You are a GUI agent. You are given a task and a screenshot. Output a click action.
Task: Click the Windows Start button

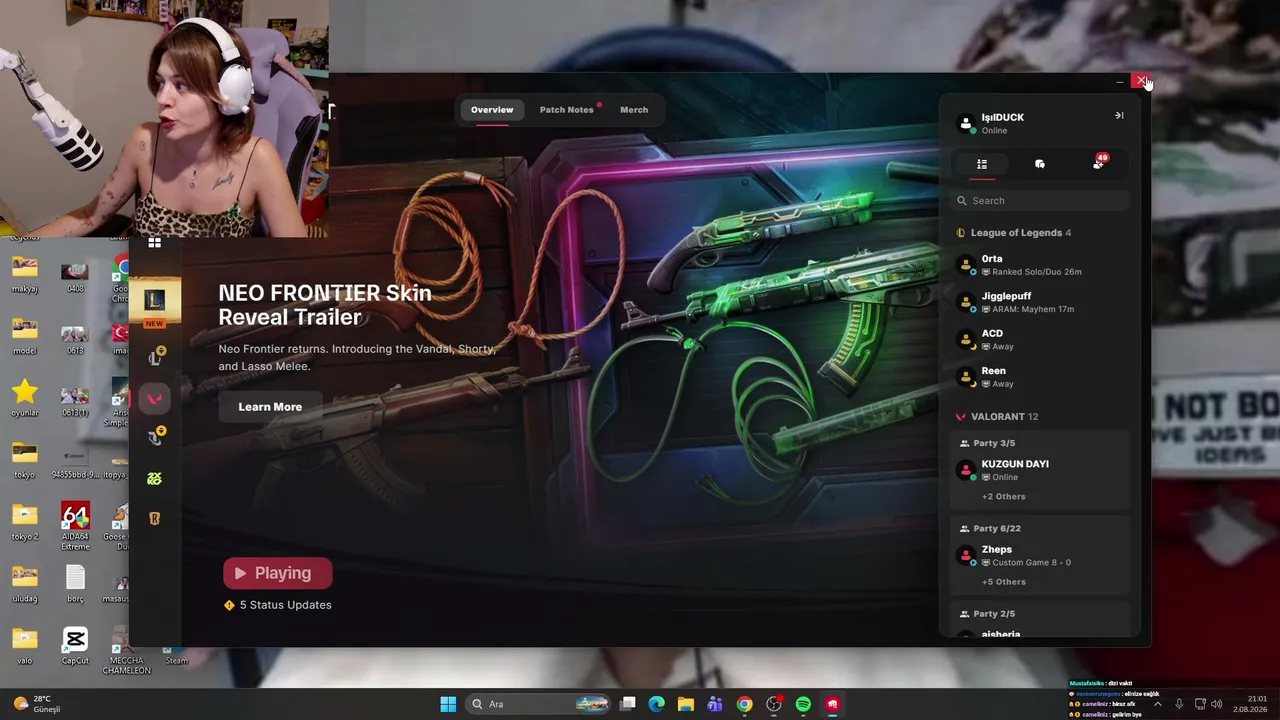pos(448,704)
